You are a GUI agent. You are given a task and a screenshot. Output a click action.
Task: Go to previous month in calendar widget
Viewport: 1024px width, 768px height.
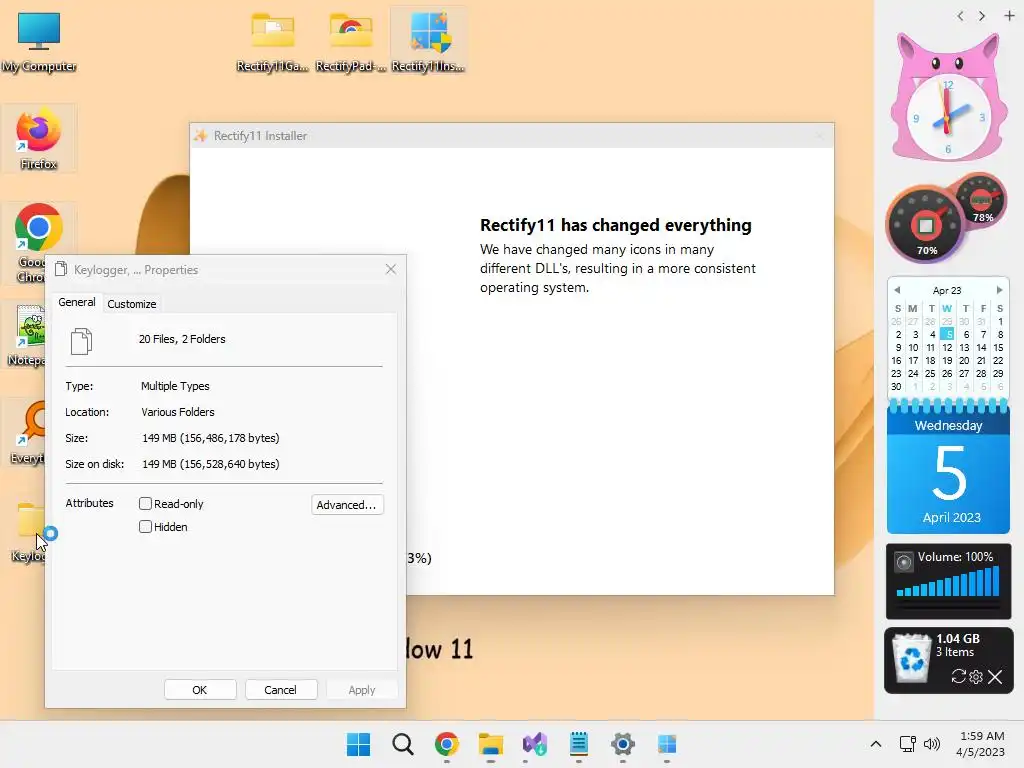click(897, 290)
